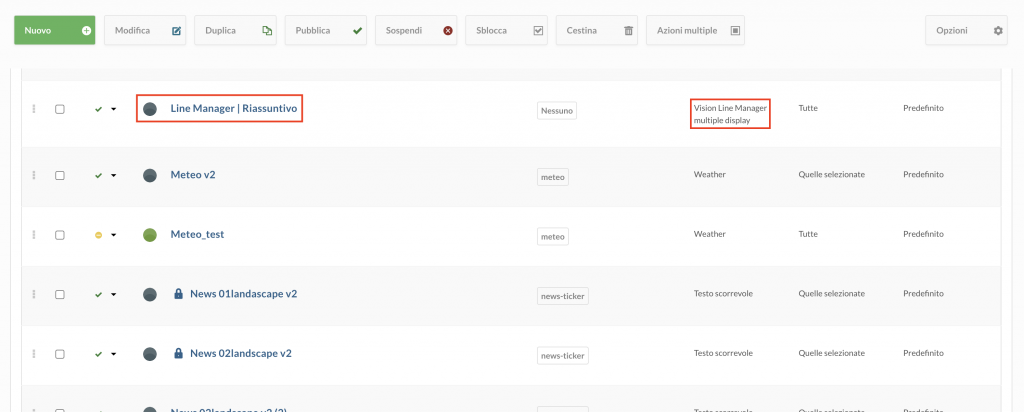Viewport: 1024px width, 412px height.
Task: Click Quelle selezionate in News 01landascape v2 row
Action: pyautogui.click(x=831, y=294)
